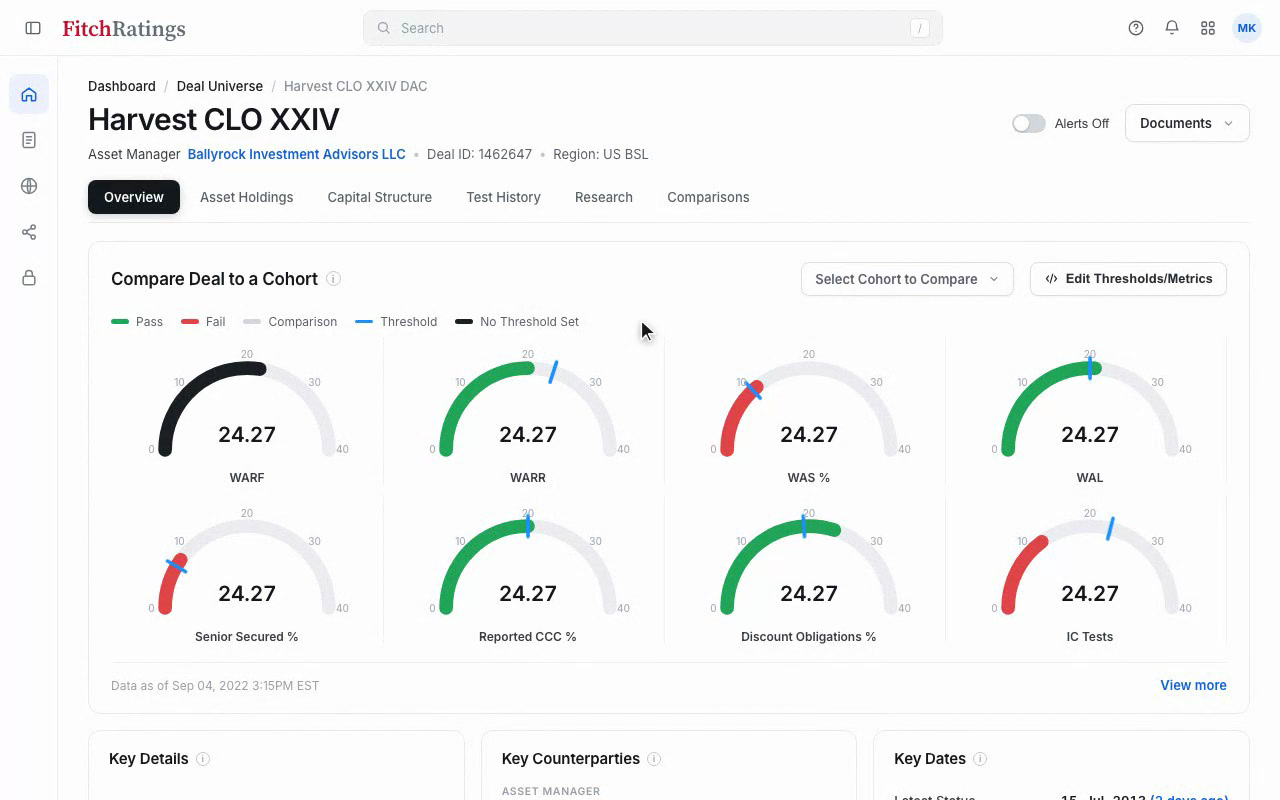Click Harvest CLO XXIV DAC breadcrumb

[356, 86]
